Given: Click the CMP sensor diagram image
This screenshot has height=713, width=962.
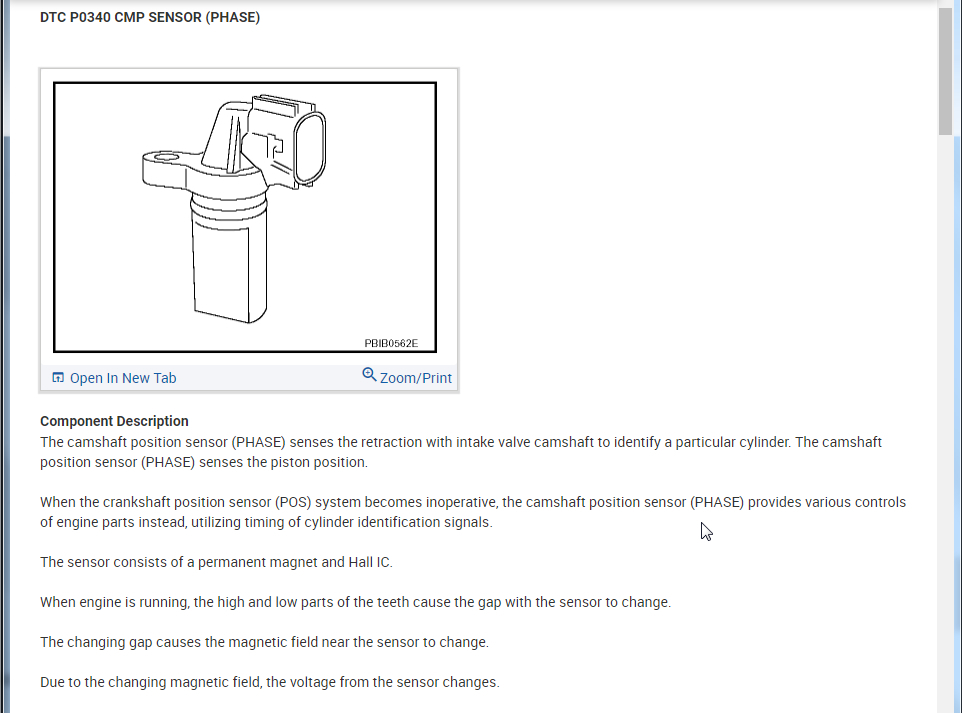Looking at the screenshot, I should 245,217.
